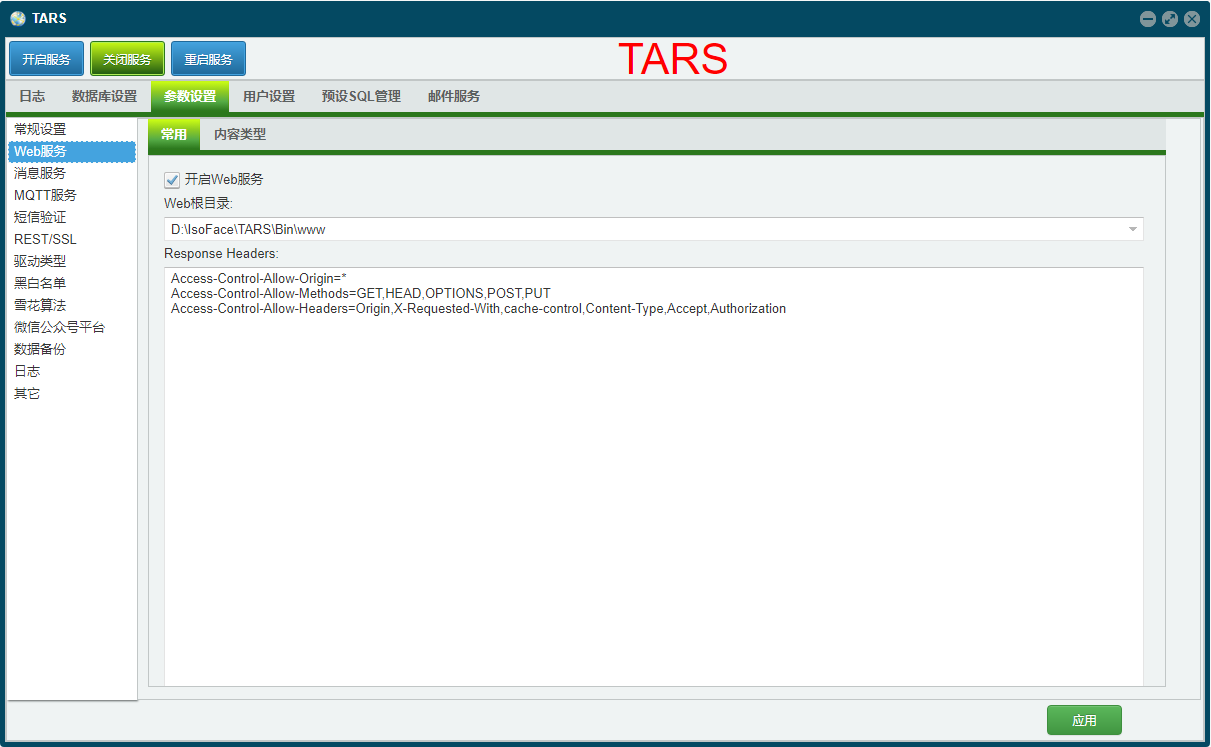
Task: Toggle the 开启Web服务 checkbox
Action: pos(172,180)
